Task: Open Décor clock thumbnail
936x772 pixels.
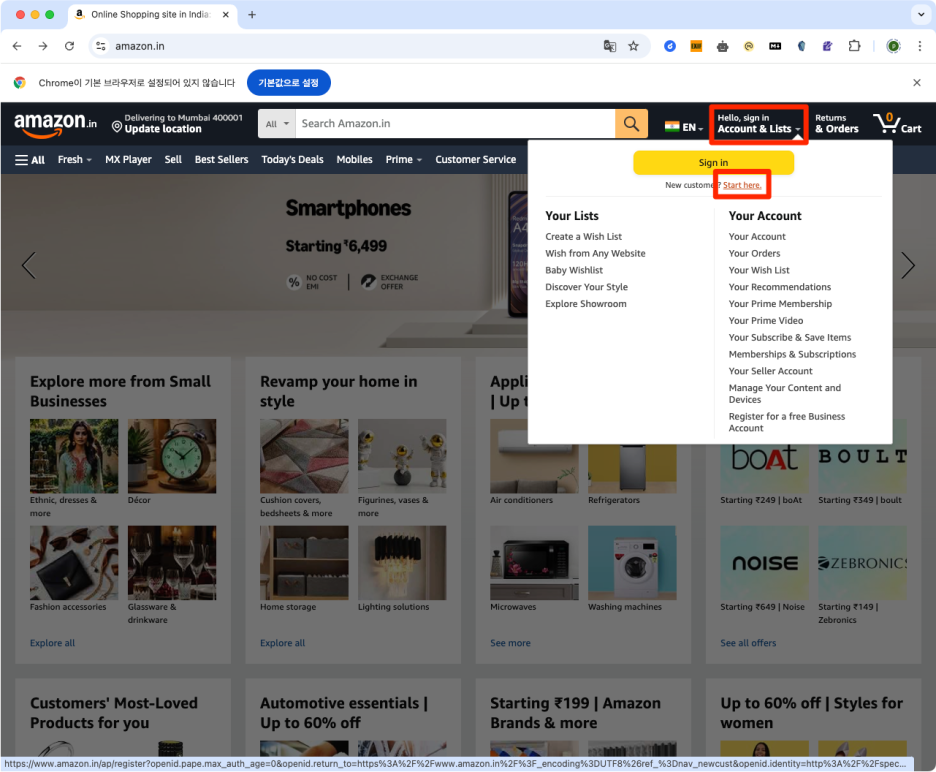Action: pyautogui.click(x=172, y=456)
